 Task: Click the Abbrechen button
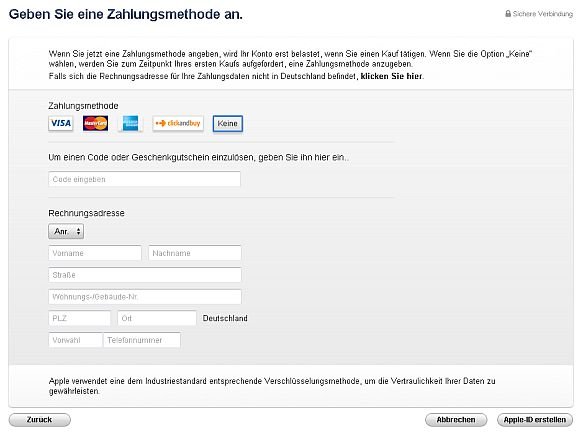pos(456,420)
